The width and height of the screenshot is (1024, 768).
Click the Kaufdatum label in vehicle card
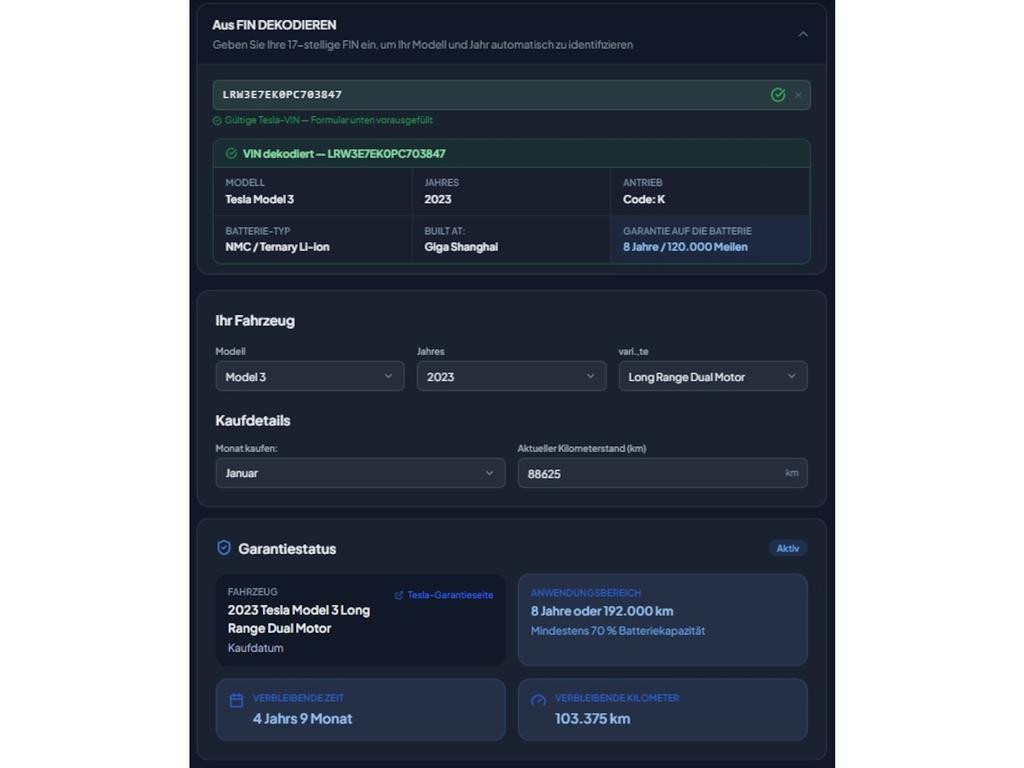tap(255, 648)
